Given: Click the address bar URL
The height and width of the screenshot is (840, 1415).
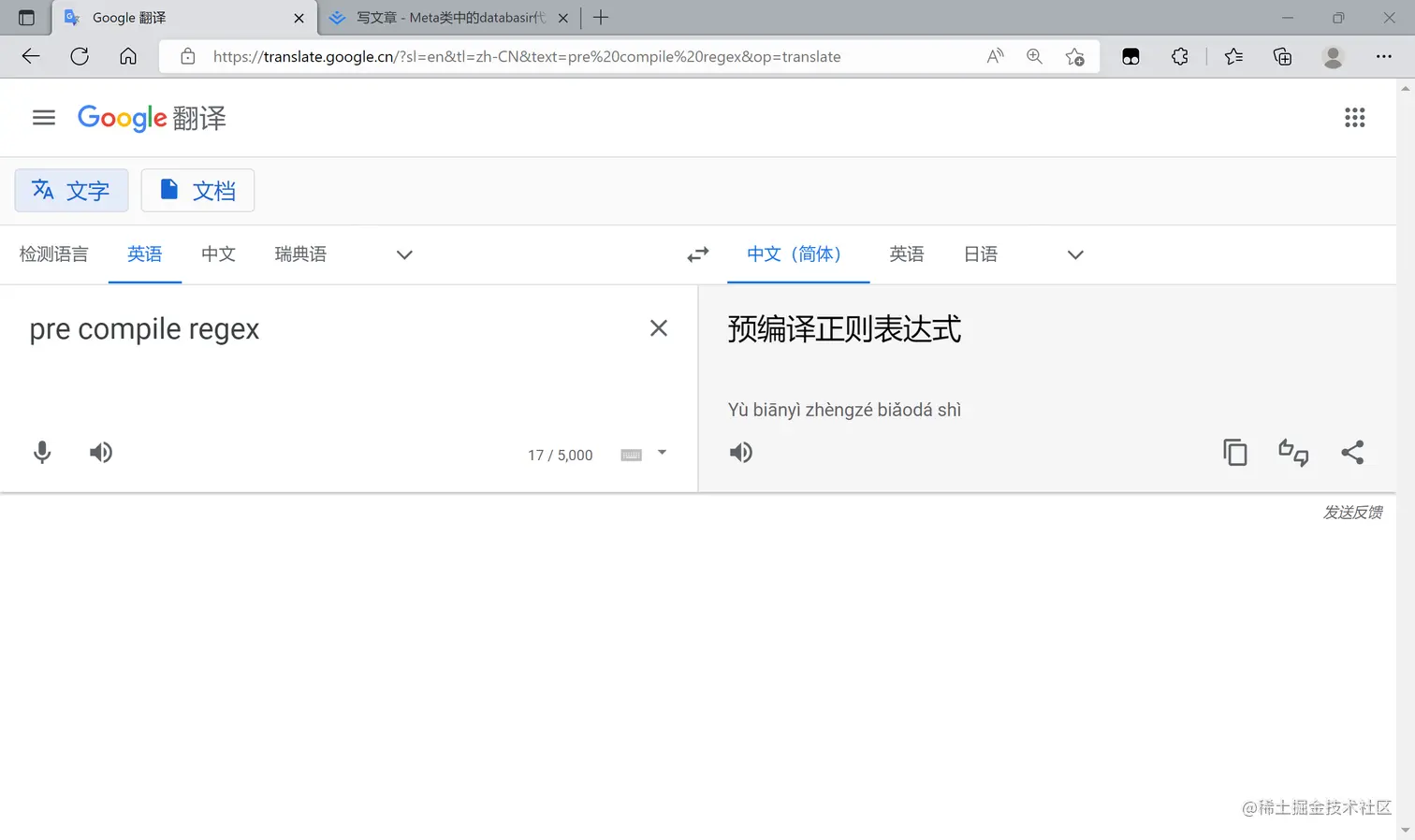Looking at the screenshot, I should [527, 56].
